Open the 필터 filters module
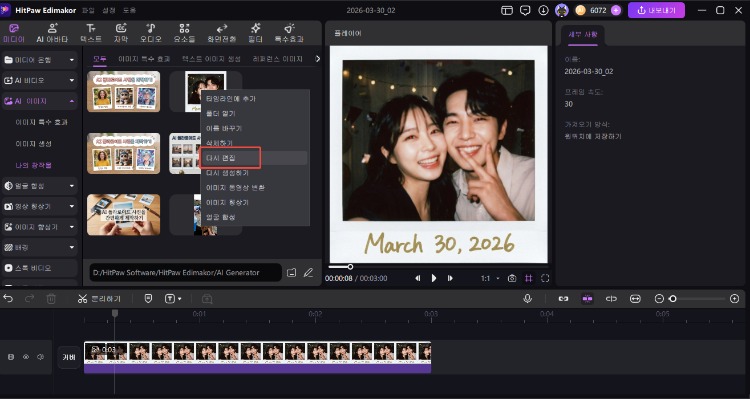The height and width of the screenshot is (399, 750). (255, 33)
